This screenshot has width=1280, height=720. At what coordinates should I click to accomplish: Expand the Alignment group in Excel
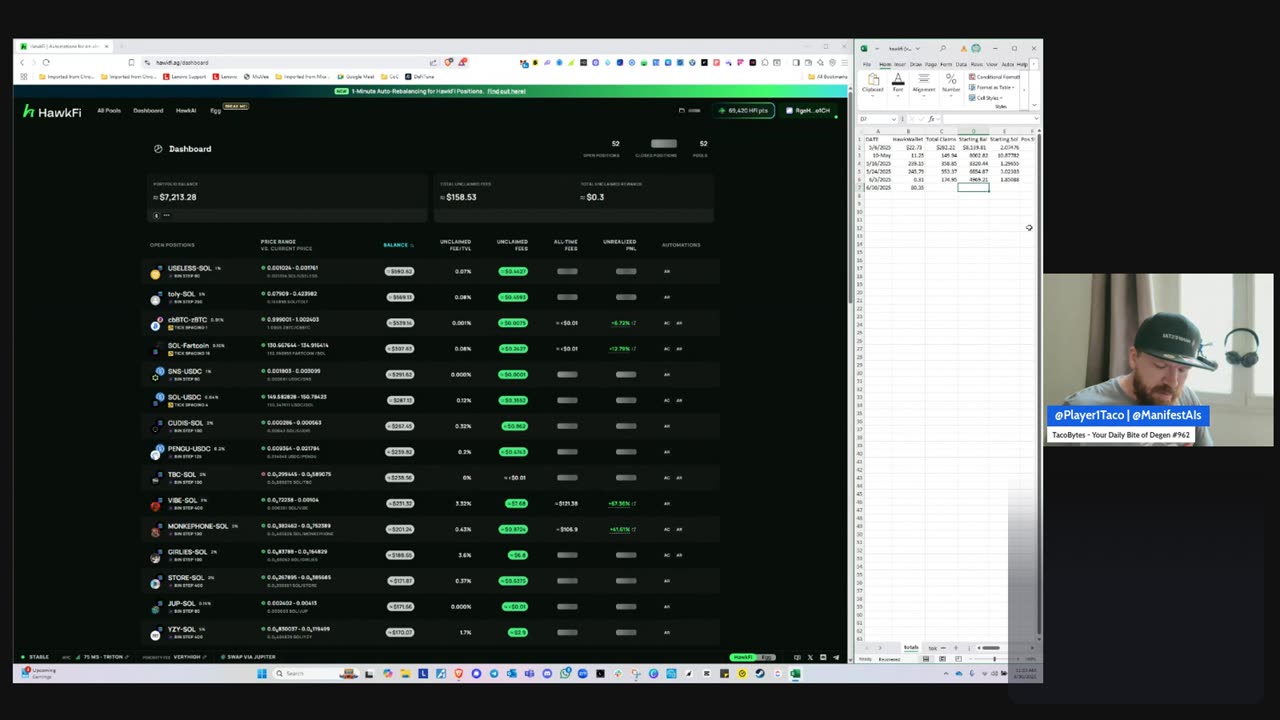pos(924,84)
